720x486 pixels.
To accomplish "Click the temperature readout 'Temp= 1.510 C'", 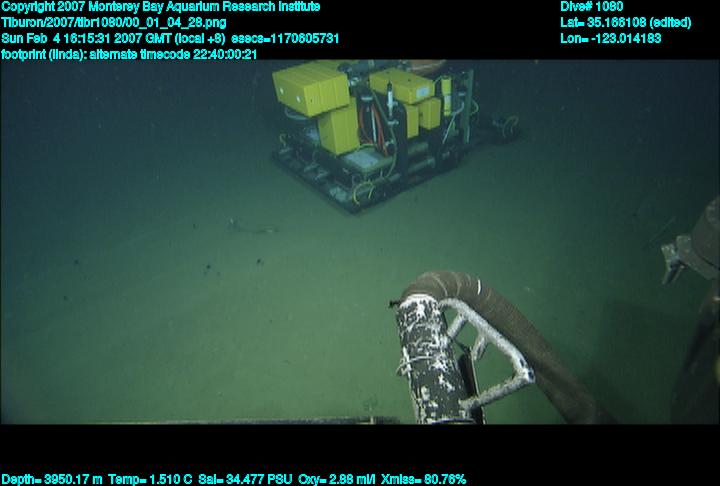I will pyautogui.click(x=150, y=479).
